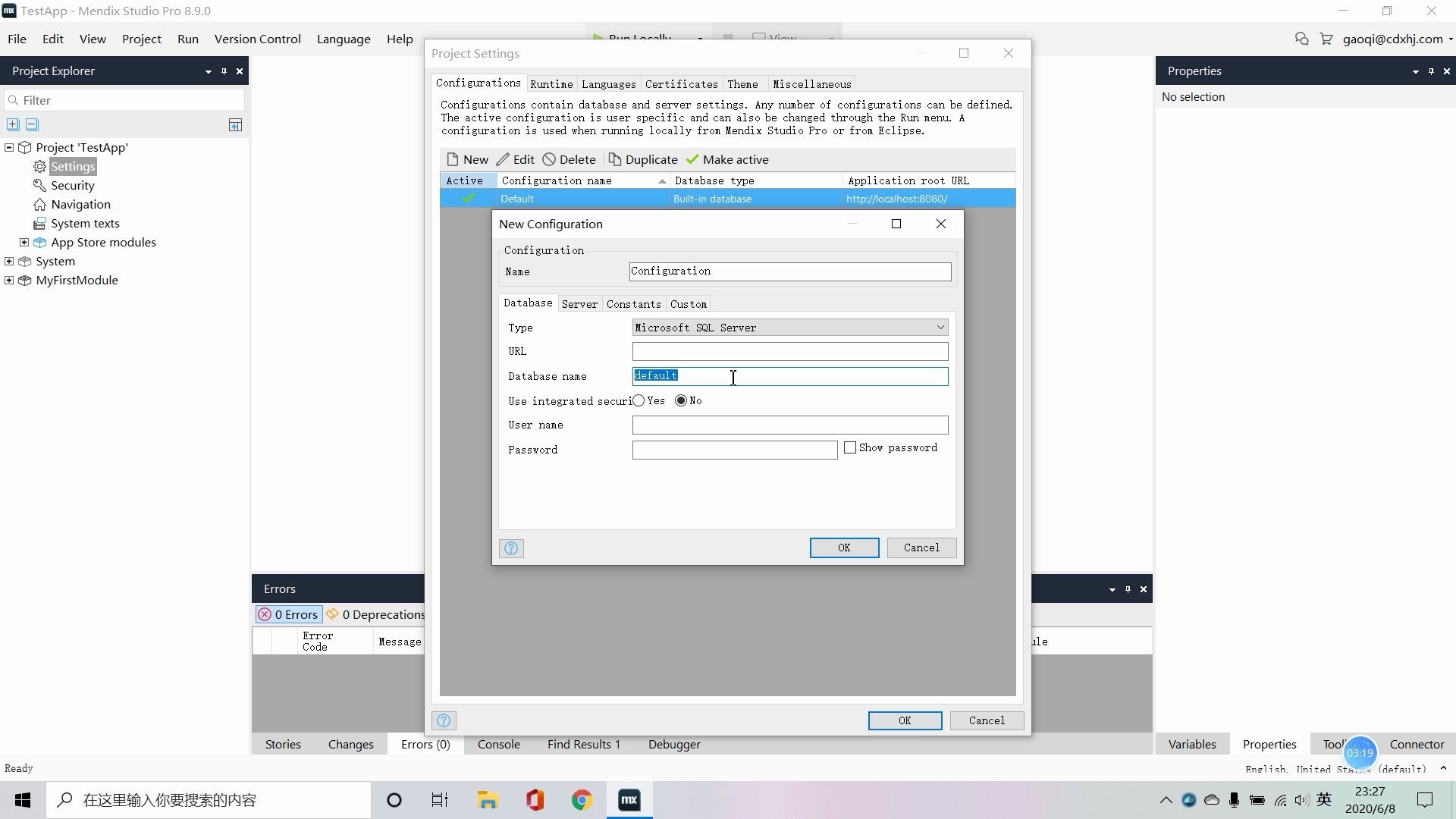The height and width of the screenshot is (819, 1456).
Task: Open the Mendix app on the taskbar
Action: pos(629,800)
